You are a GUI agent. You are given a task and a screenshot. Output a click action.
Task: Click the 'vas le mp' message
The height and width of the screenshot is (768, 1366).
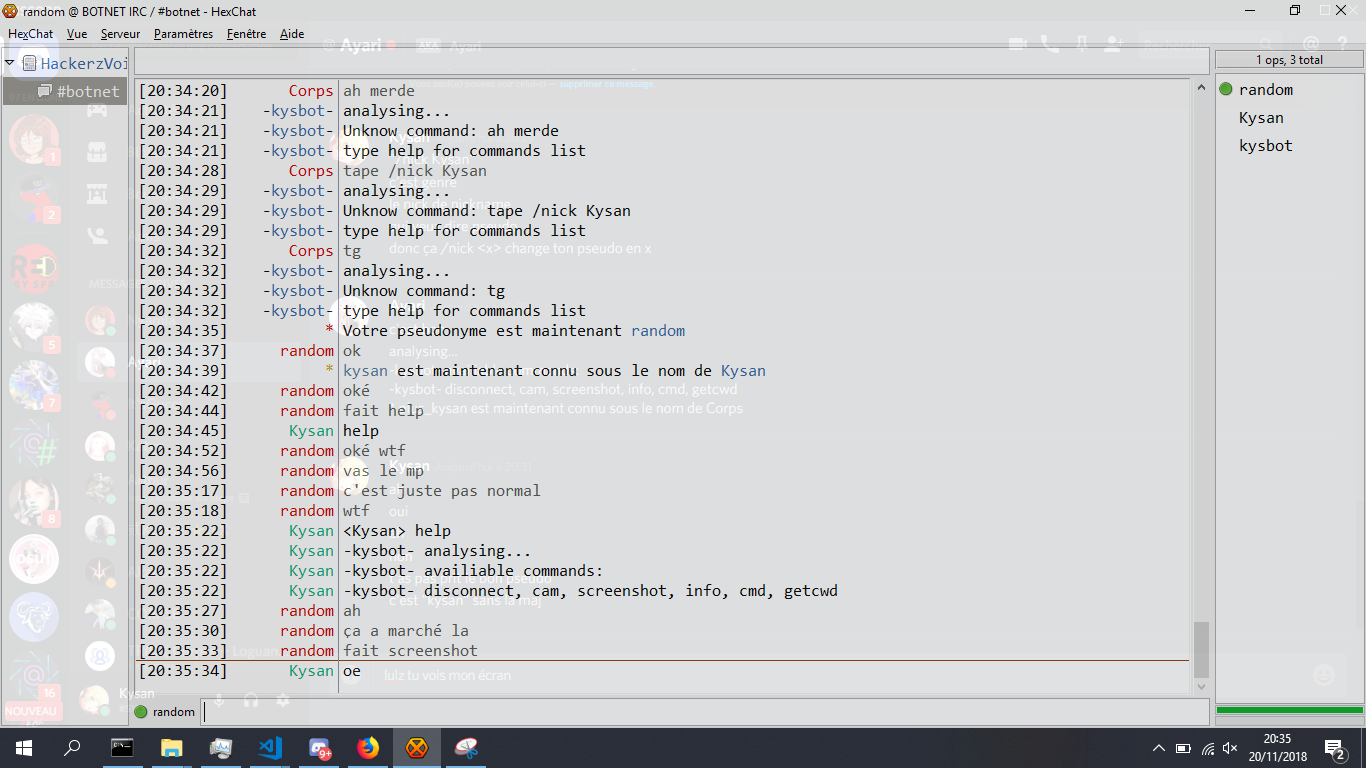(383, 471)
